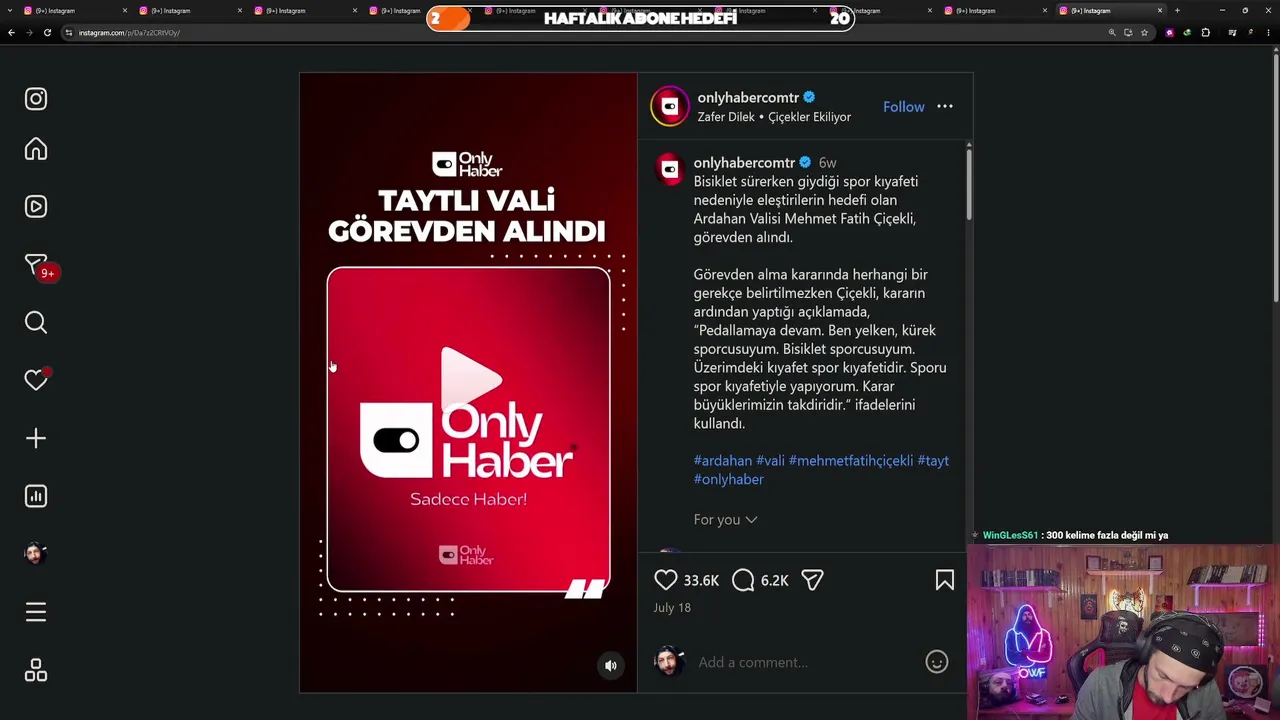The width and height of the screenshot is (1280, 720).
Task: Open the Reels icon in sidebar
Action: 36,207
